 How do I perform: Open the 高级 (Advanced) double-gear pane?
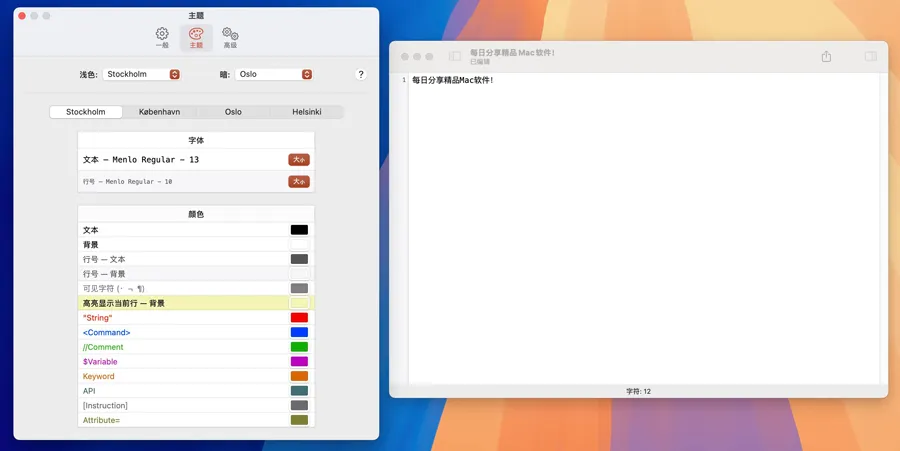click(x=230, y=37)
